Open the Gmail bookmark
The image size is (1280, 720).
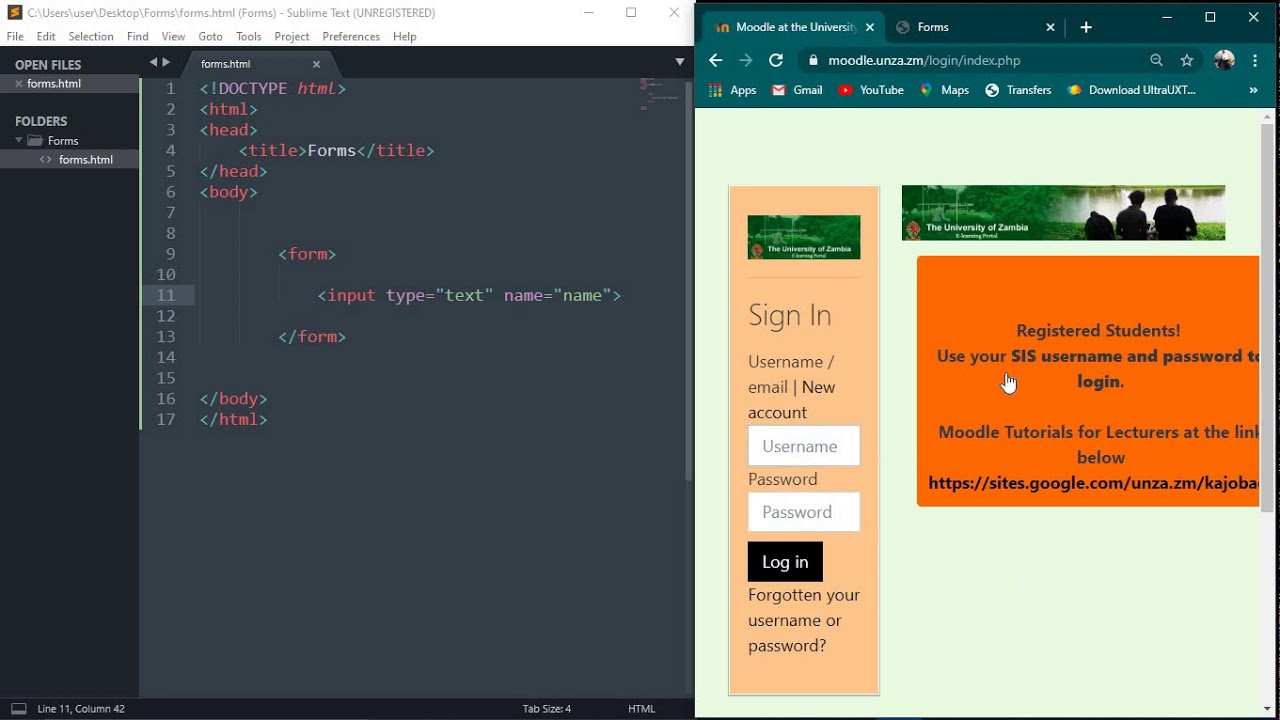pyautogui.click(x=797, y=90)
